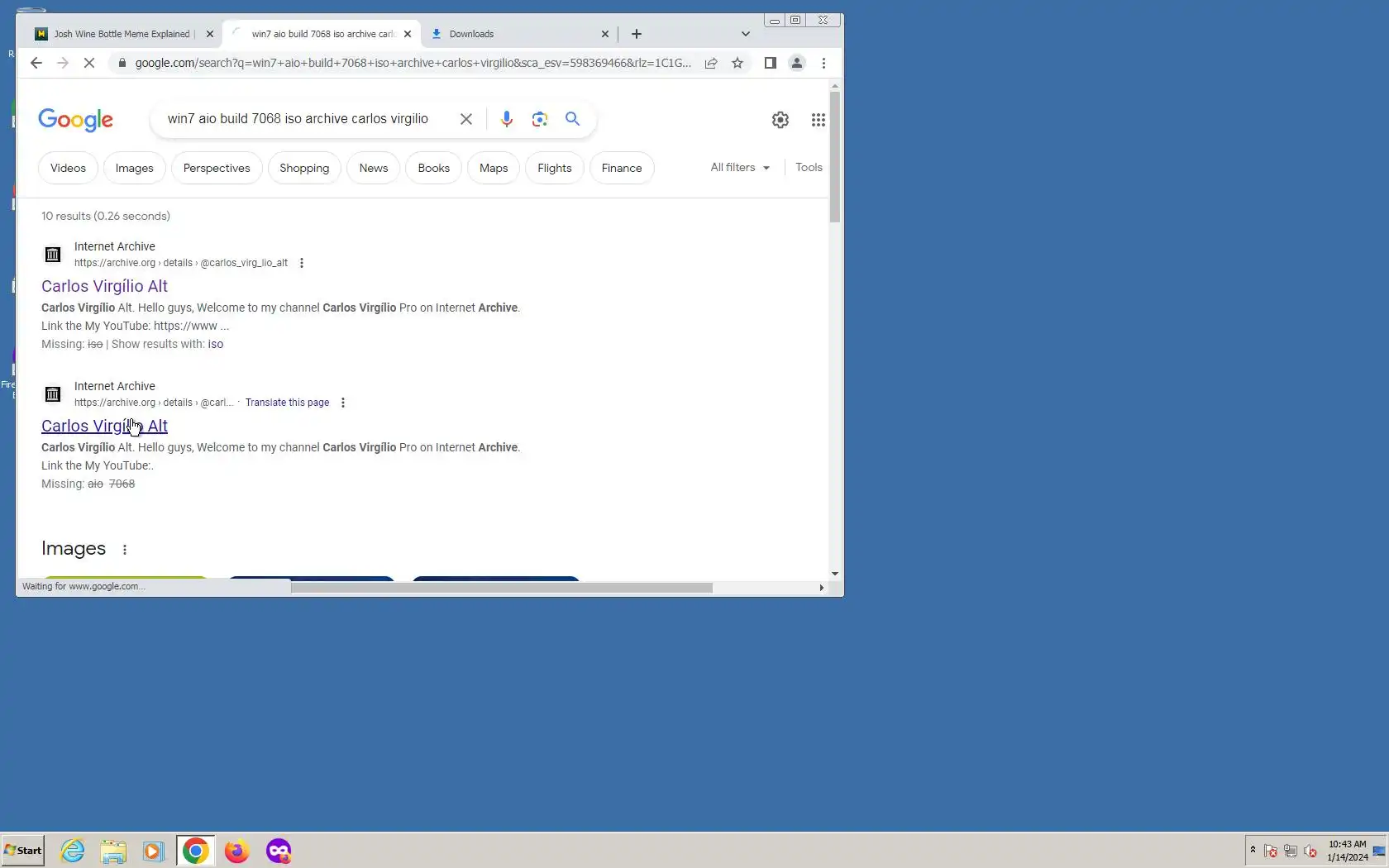Click the 10 results count text
Image resolution: width=1389 pixels, height=868 pixels.
click(106, 216)
